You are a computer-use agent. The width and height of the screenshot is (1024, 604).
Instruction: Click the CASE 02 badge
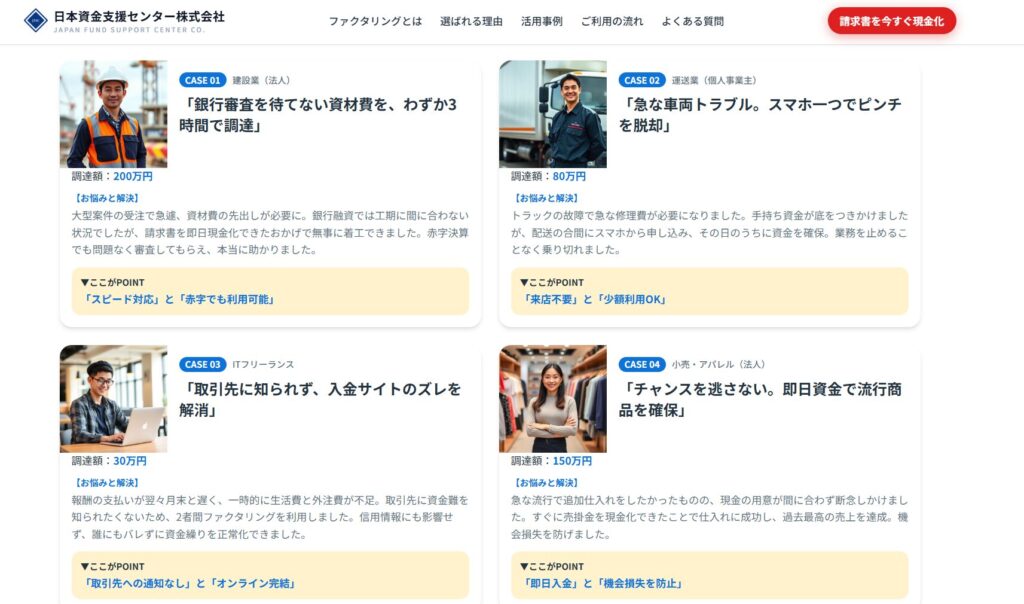642,80
